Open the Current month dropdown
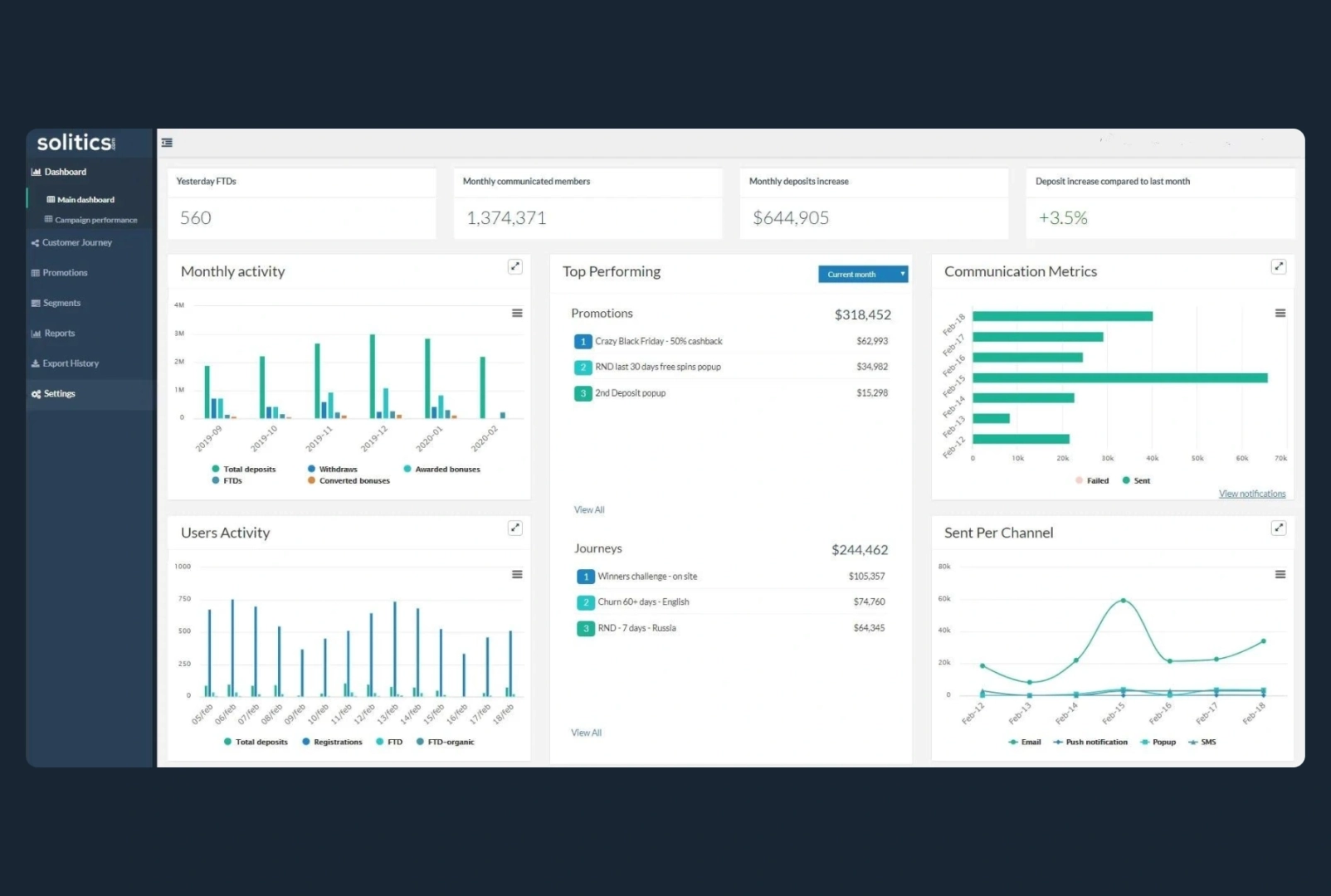This screenshot has height=896, width=1331. pyautogui.click(x=863, y=275)
